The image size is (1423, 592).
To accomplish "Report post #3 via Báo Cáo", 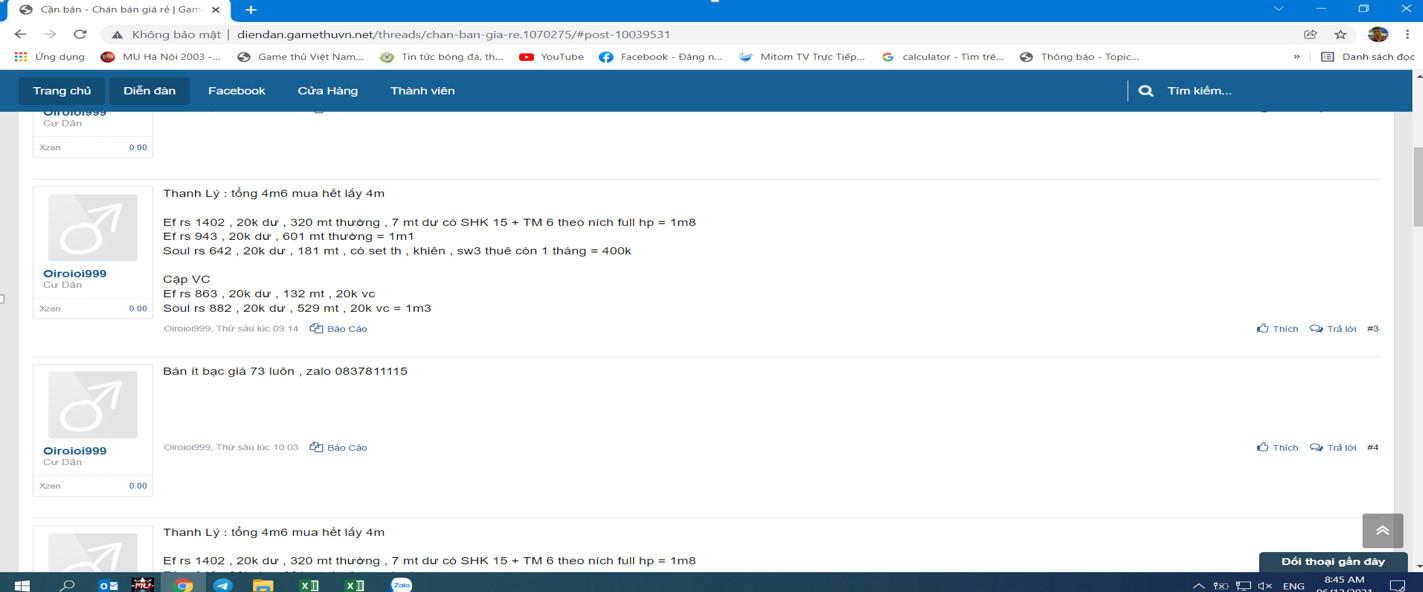I will pyautogui.click(x=338, y=329).
